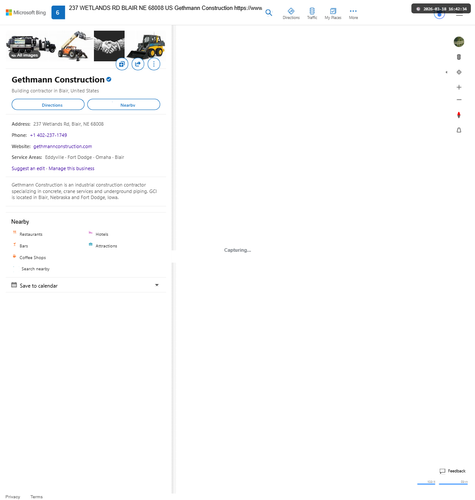
Task: Click the business description paragraph
Action: [x=84, y=191]
